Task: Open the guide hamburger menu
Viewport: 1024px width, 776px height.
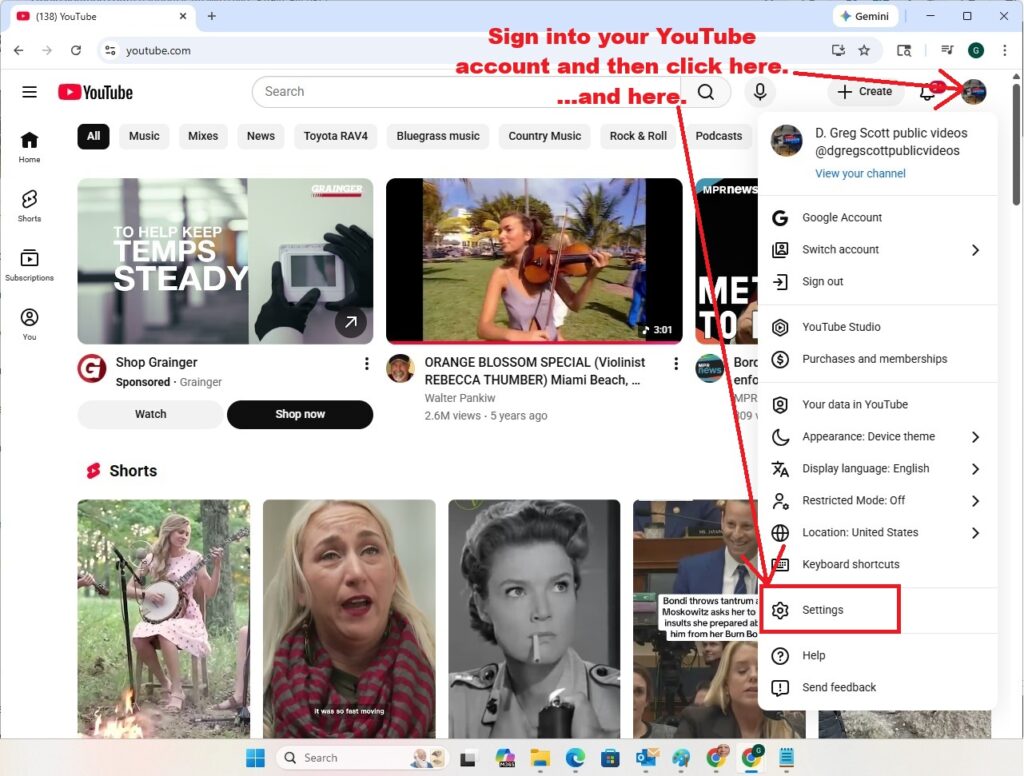Action: click(x=29, y=91)
